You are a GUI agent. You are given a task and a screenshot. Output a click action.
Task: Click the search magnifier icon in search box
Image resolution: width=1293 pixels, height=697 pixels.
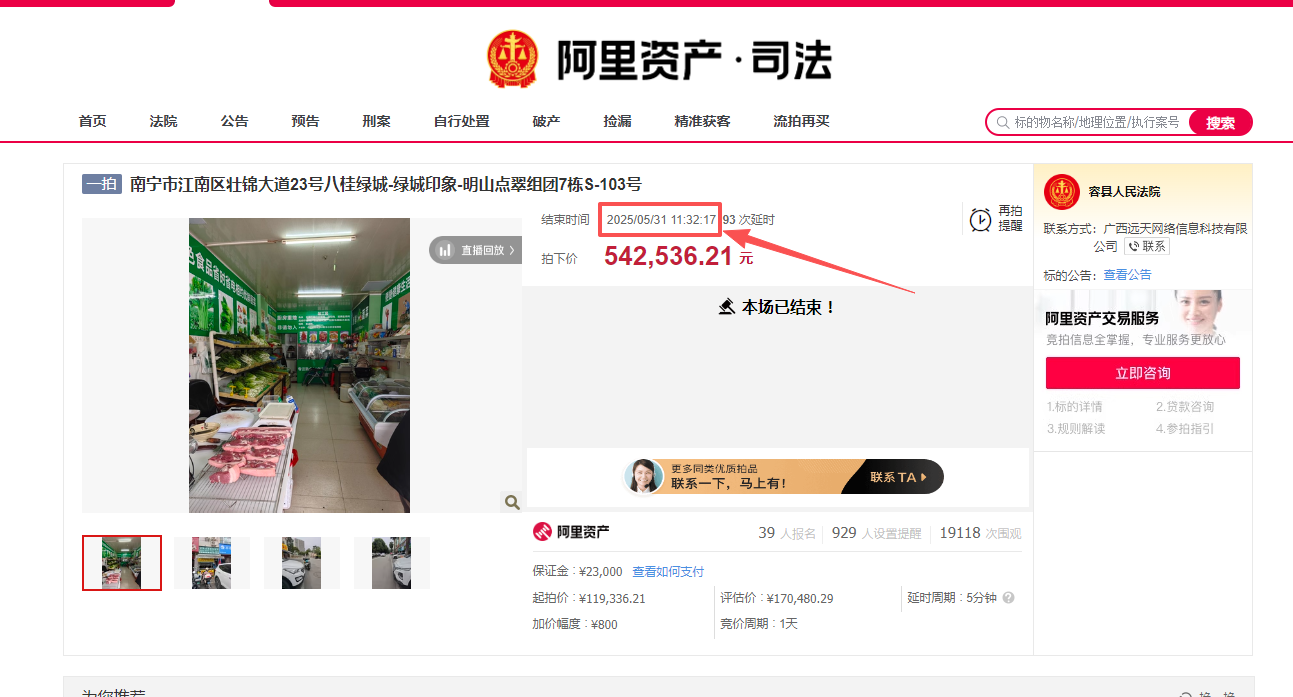[x=1001, y=123]
